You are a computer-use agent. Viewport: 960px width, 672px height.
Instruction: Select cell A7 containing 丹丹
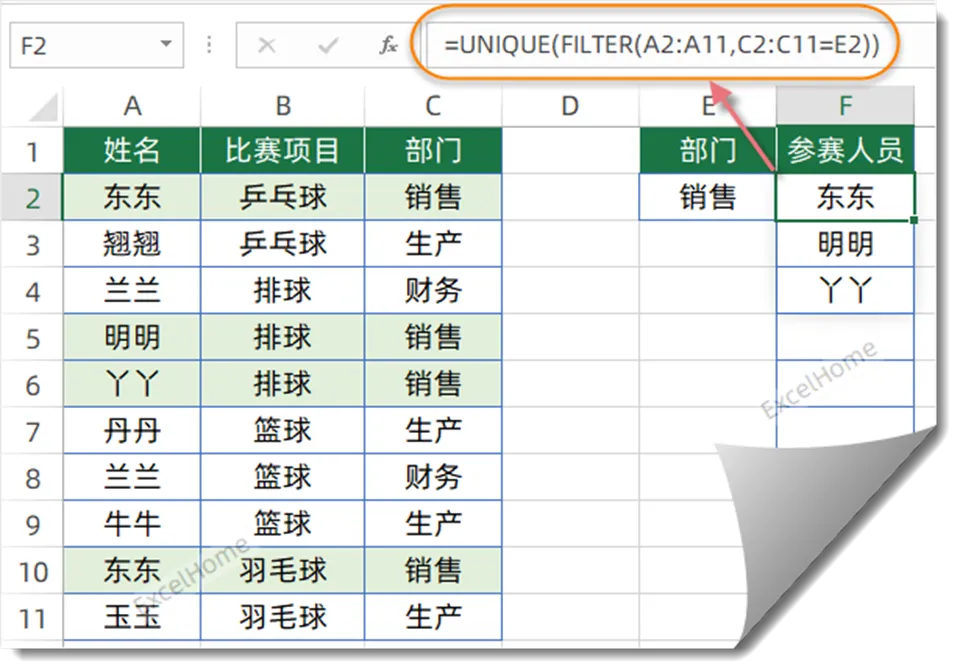click(x=132, y=430)
